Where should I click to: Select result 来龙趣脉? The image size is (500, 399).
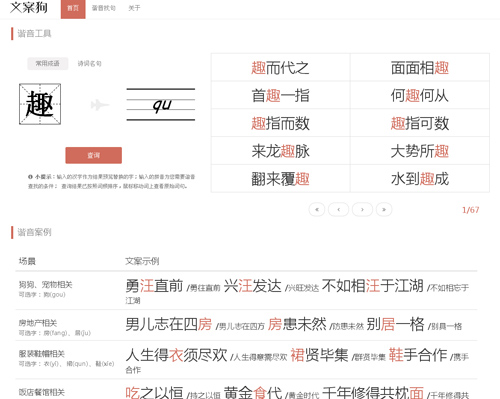click(280, 151)
